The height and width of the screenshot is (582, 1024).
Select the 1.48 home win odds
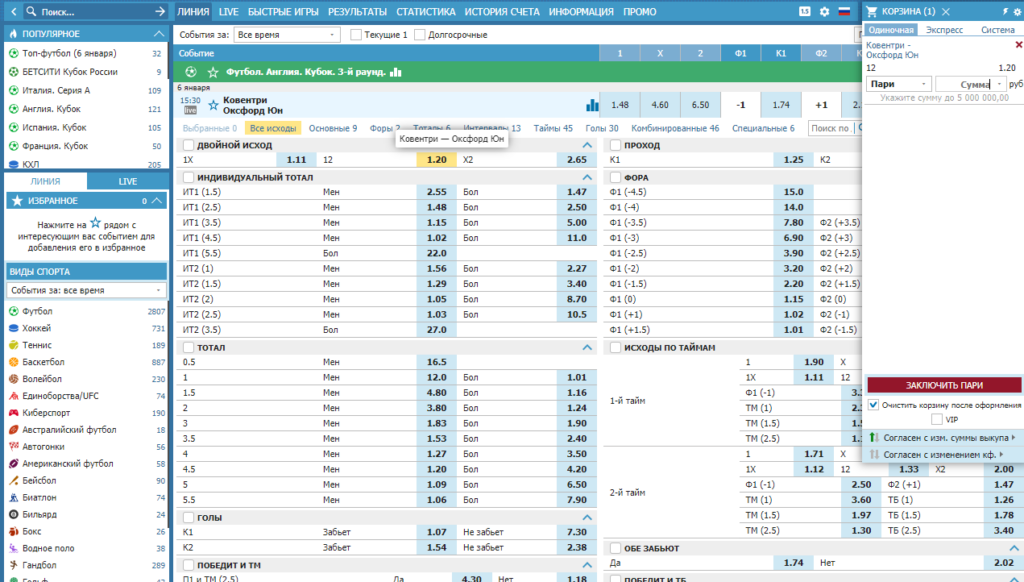pos(620,105)
